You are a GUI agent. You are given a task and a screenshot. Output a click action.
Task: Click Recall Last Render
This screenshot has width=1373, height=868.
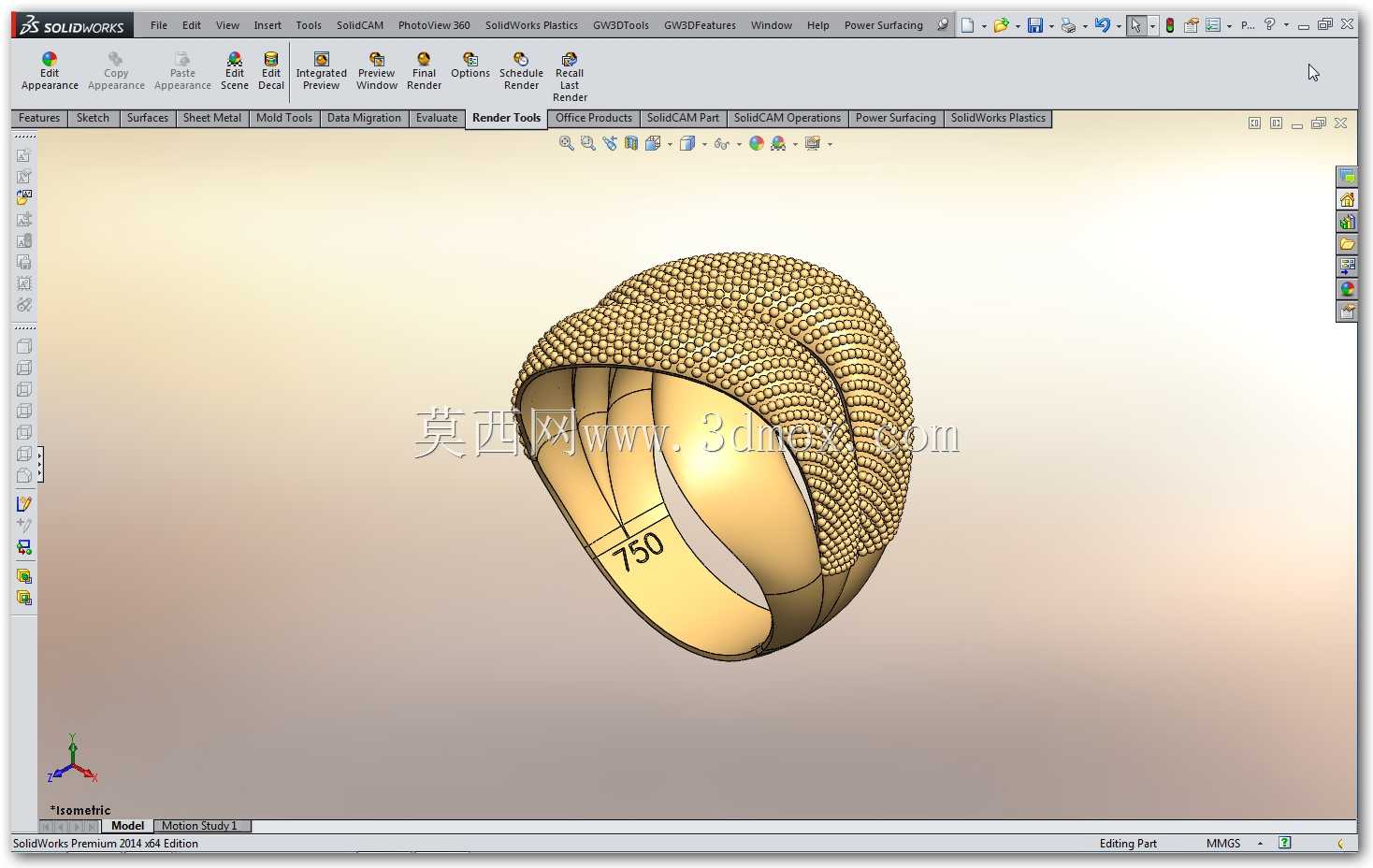(x=570, y=78)
